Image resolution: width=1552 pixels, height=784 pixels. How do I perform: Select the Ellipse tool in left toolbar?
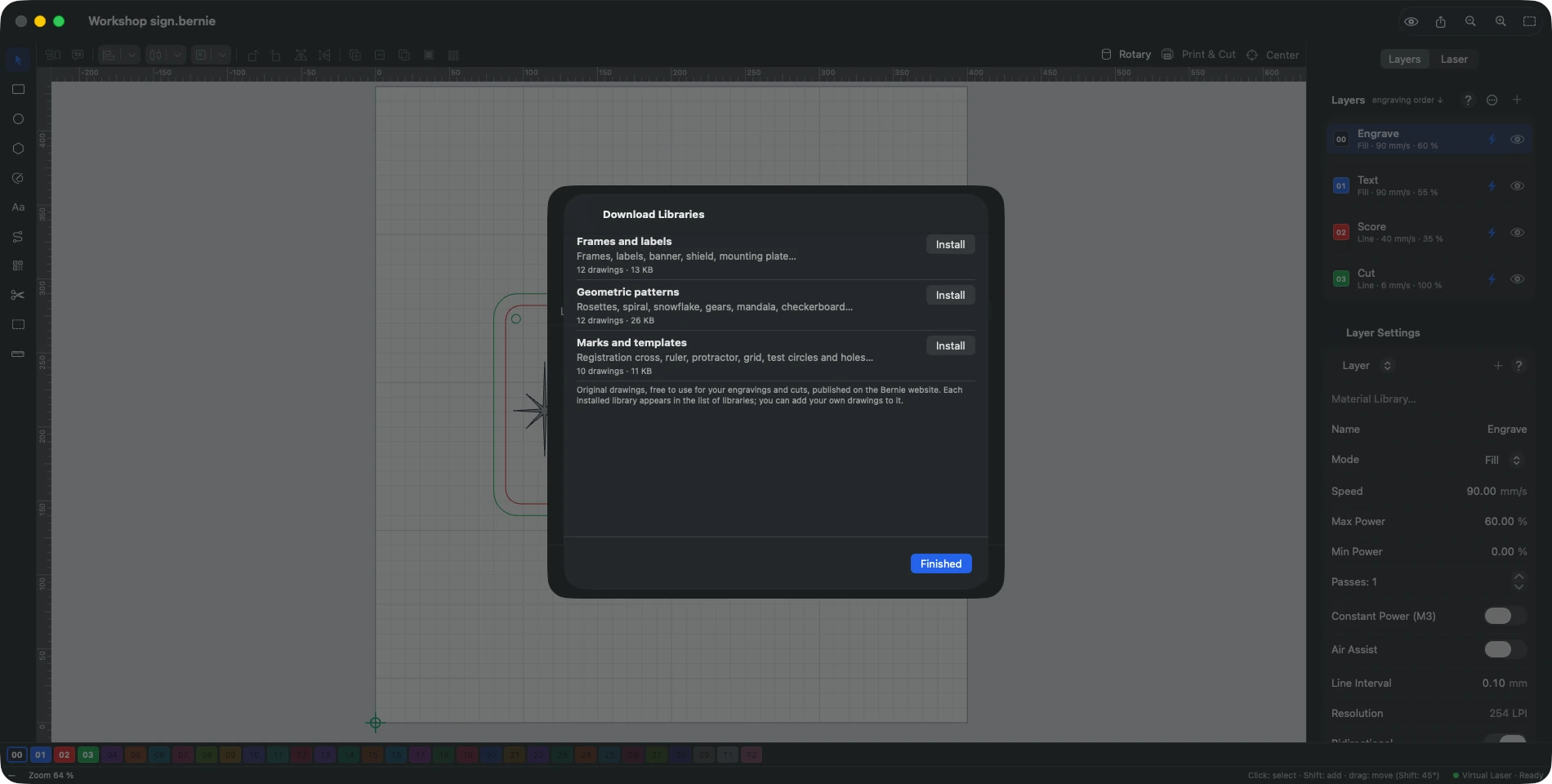click(x=18, y=118)
